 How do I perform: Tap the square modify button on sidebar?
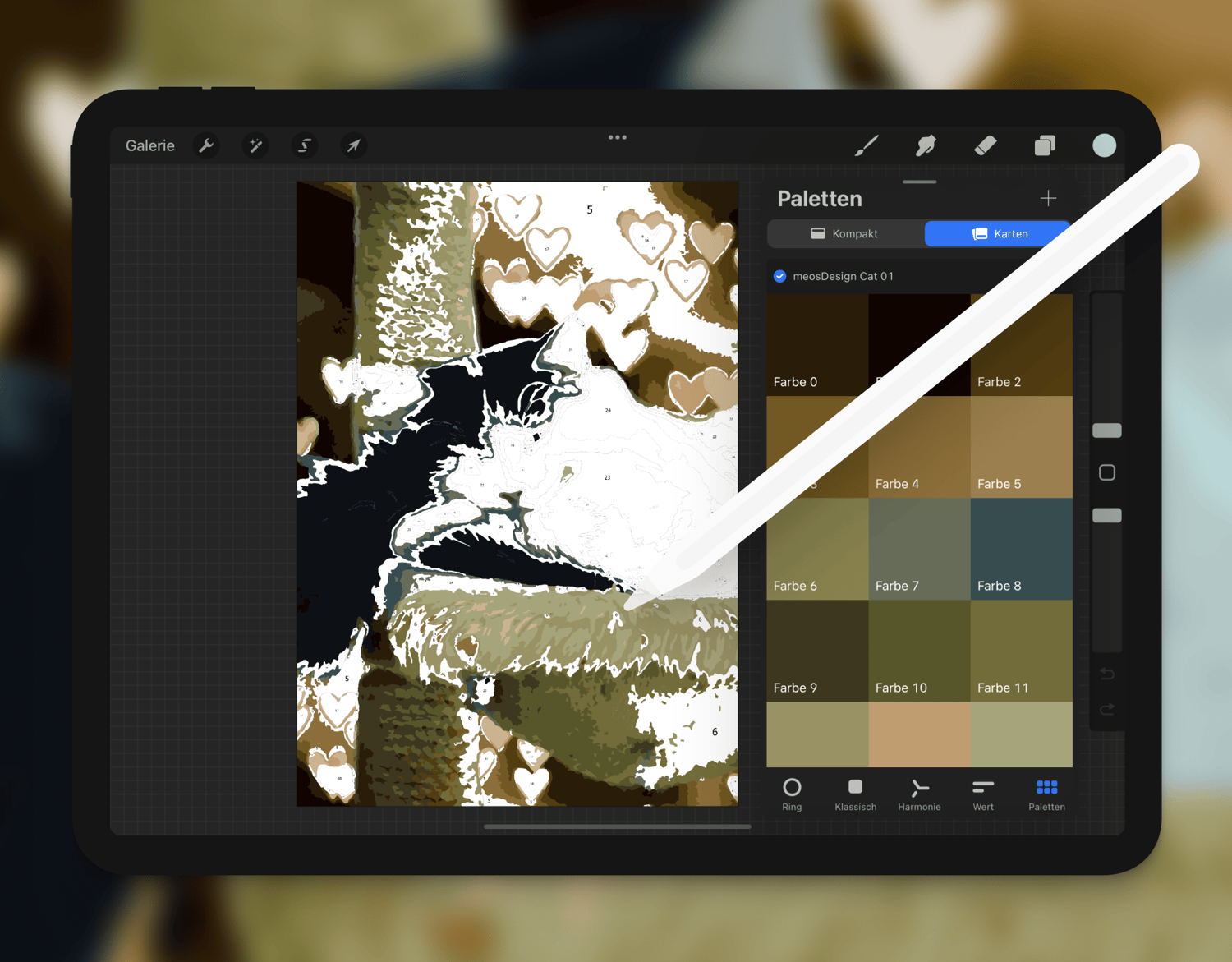1107,472
